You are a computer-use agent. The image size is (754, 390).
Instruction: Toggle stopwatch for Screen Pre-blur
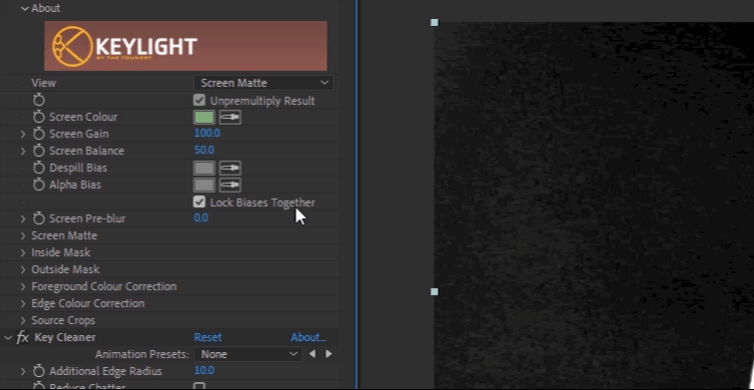click(39, 218)
